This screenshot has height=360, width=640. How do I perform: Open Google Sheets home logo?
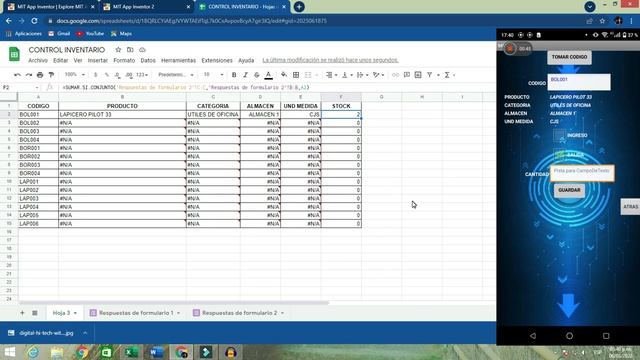[14, 54]
